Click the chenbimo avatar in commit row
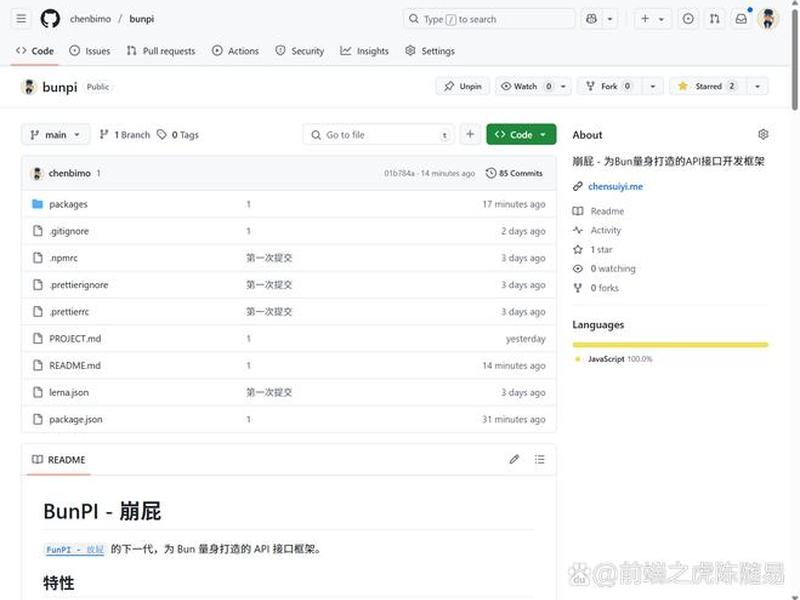The height and width of the screenshot is (600, 800). (37, 173)
